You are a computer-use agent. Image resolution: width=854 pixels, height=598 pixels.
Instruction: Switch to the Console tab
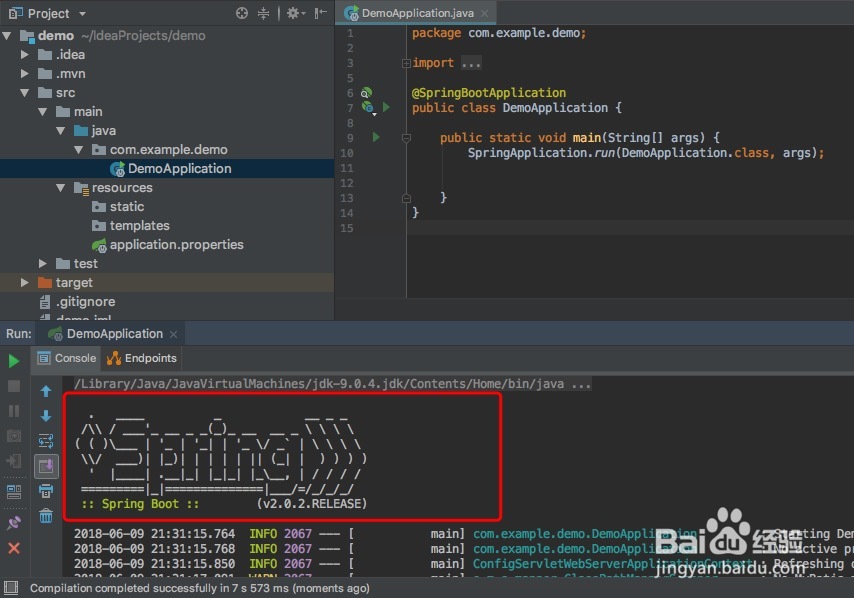point(66,358)
